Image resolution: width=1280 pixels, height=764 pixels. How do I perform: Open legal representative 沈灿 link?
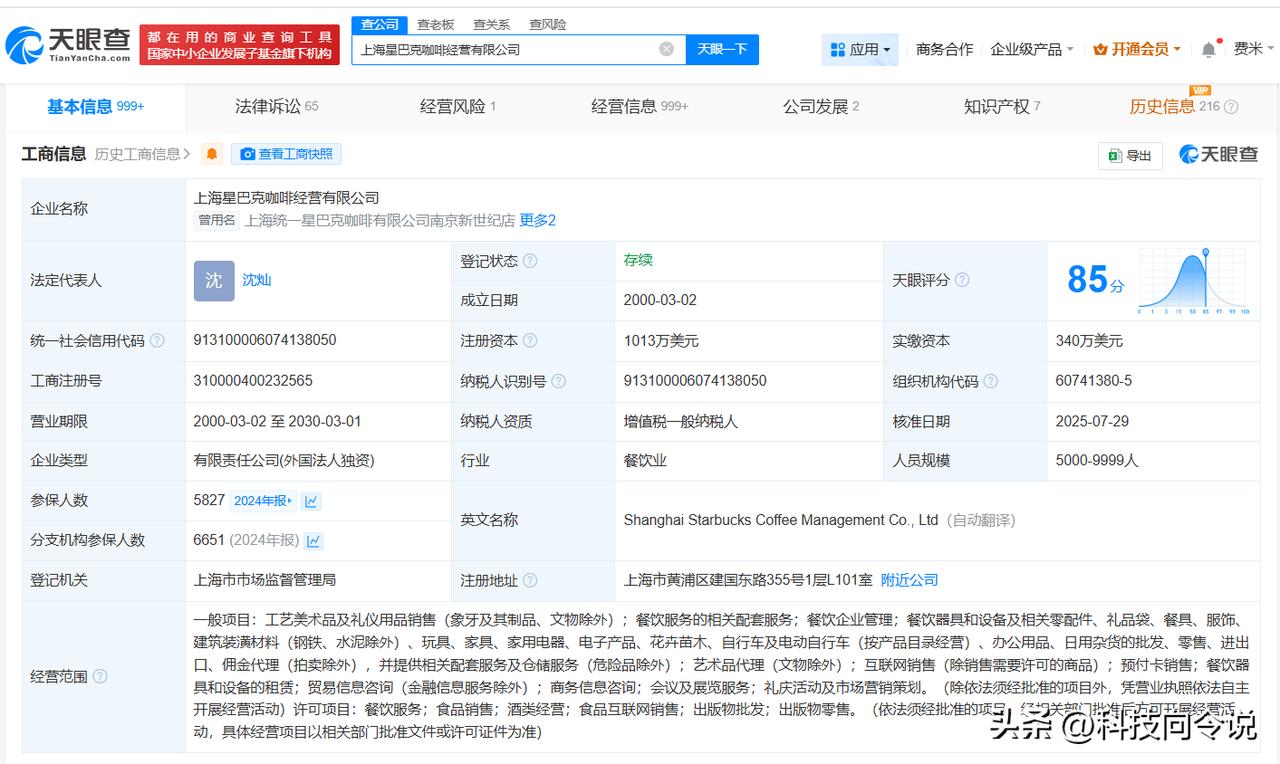point(256,280)
